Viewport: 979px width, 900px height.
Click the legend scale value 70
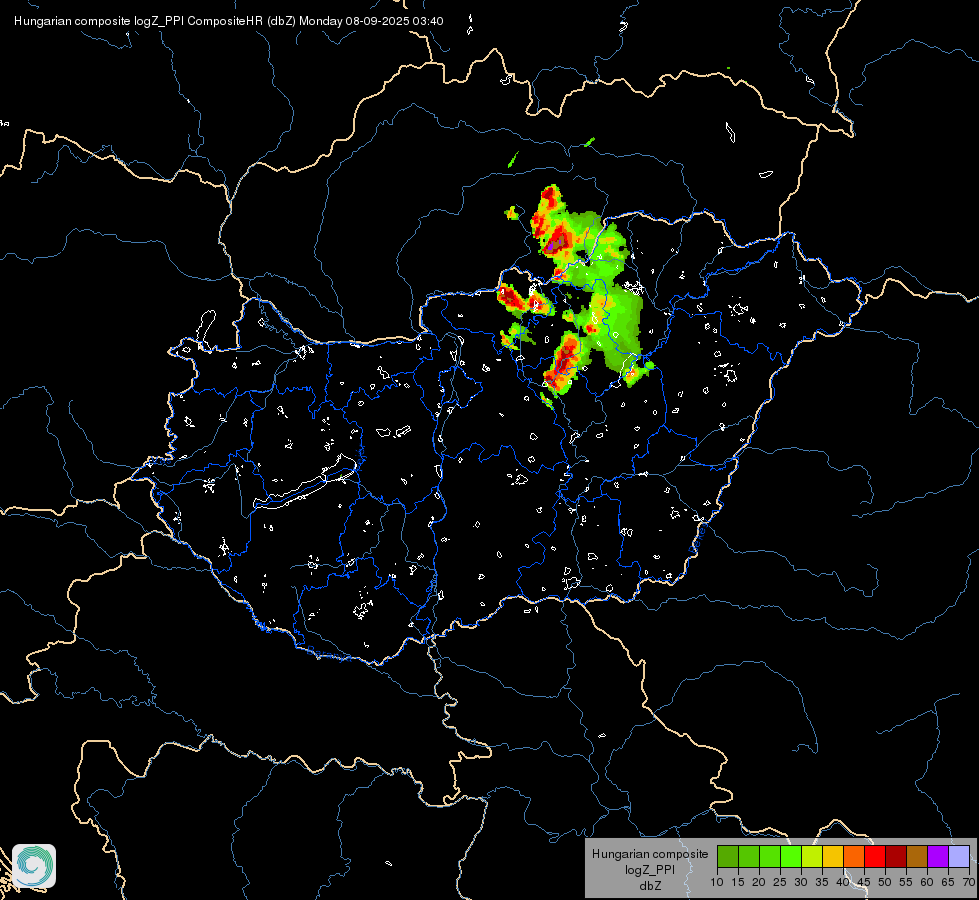pyautogui.click(x=969, y=883)
